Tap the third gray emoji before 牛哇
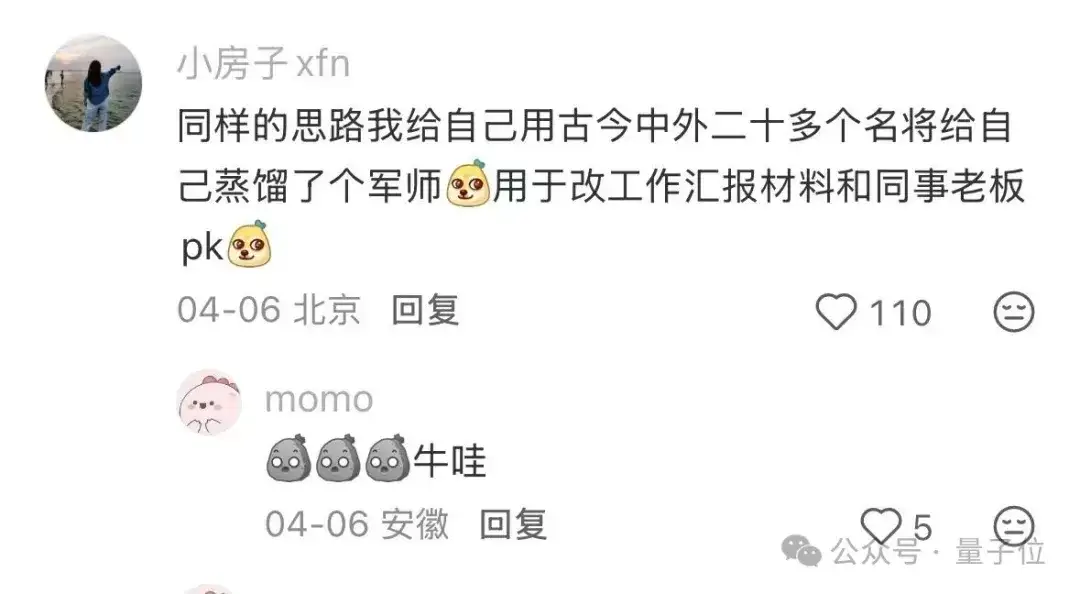1080x594 pixels. coord(387,458)
